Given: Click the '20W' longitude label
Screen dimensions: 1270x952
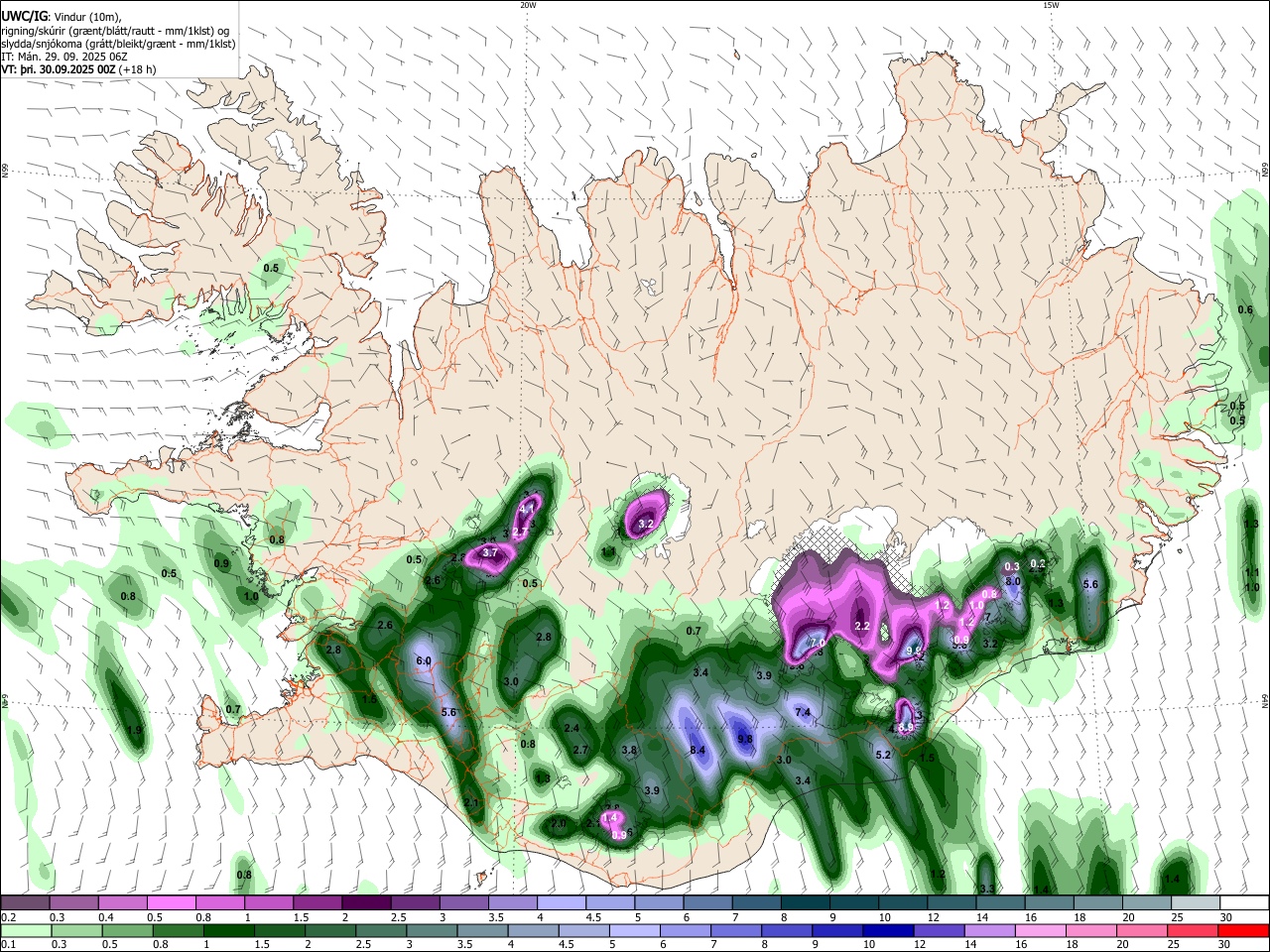Looking at the screenshot, I should point(528,5).
